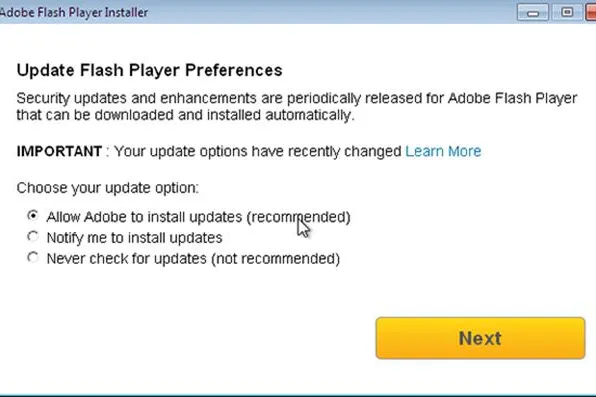Click the word "(recommended)" in the first option
This screenshot has height=397, width=596.
(298, 217)
